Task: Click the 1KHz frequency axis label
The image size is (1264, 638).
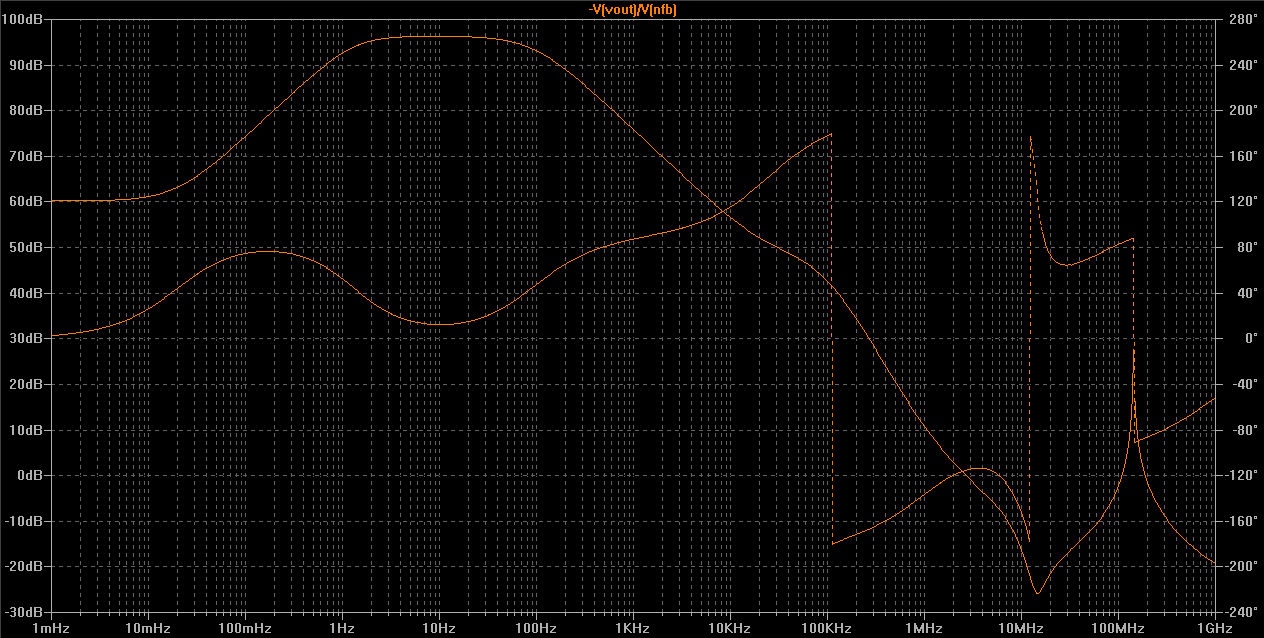Action: click(x=633, y=628)
